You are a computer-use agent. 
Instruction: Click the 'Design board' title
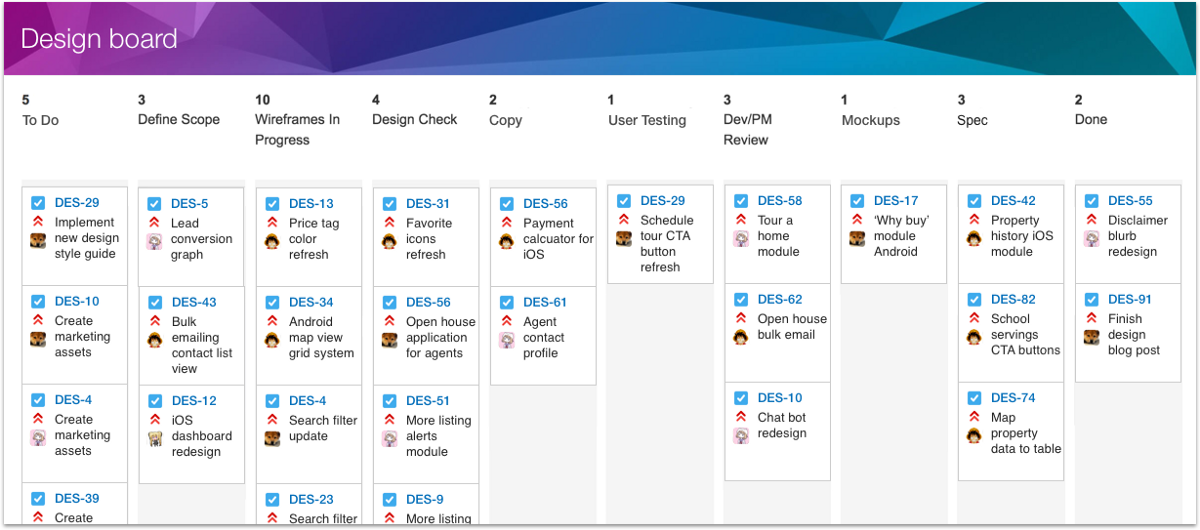point(99,39)
